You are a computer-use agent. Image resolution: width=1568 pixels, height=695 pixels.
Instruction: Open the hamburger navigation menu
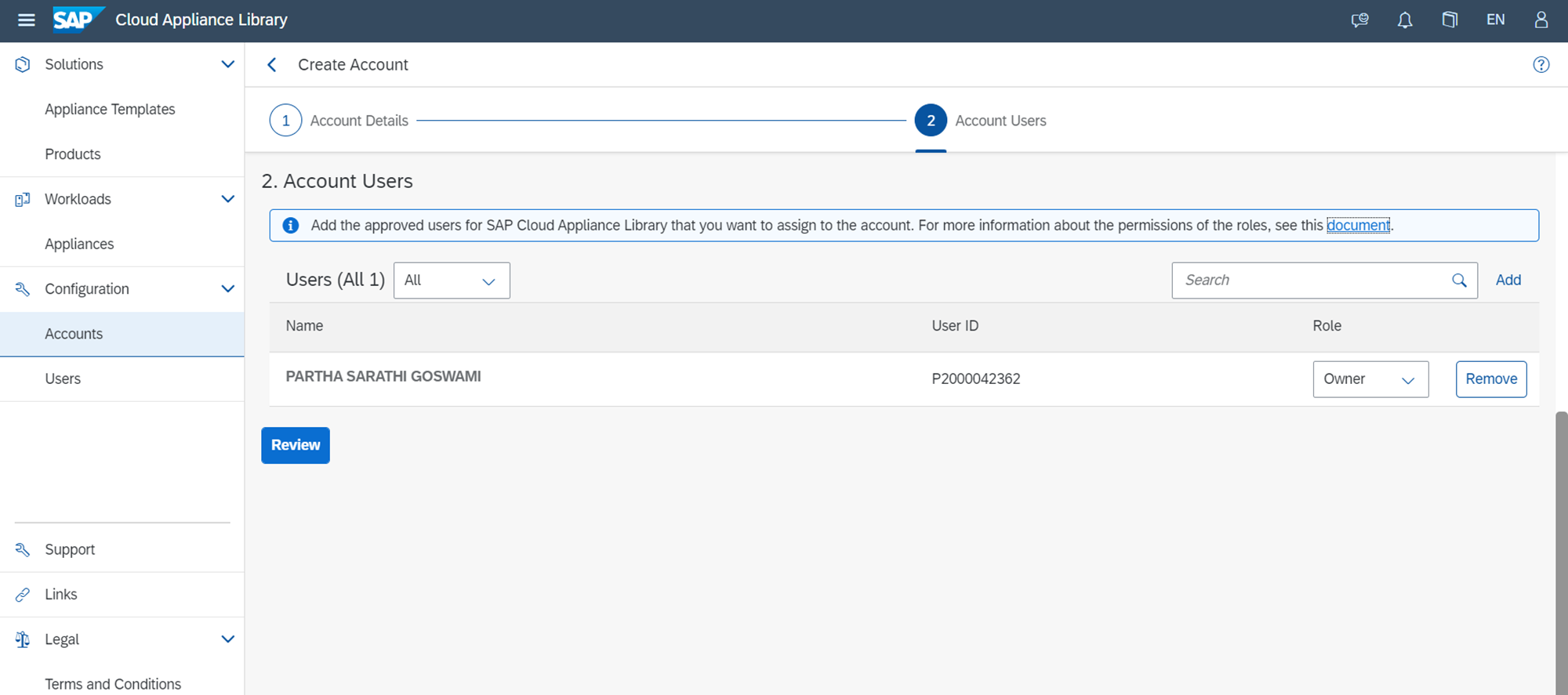[26, 20]
